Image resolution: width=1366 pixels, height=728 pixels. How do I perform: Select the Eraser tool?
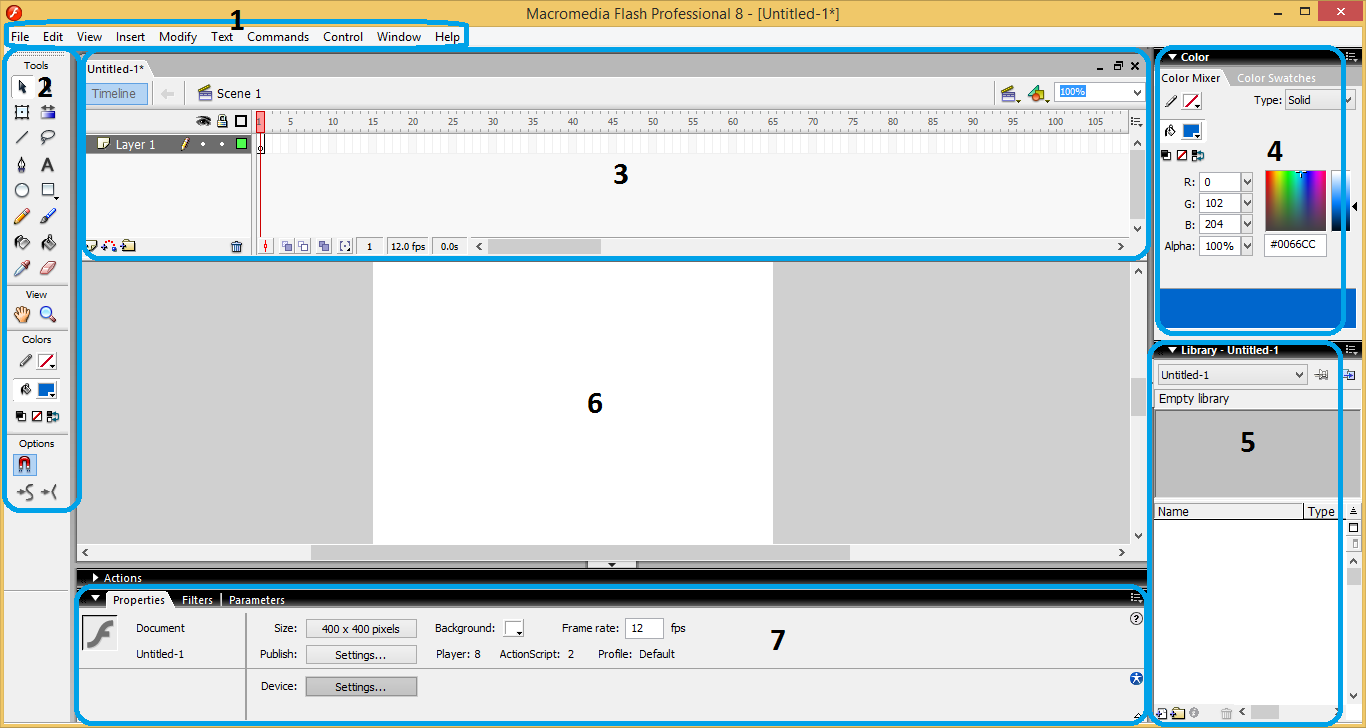point(48,268)
